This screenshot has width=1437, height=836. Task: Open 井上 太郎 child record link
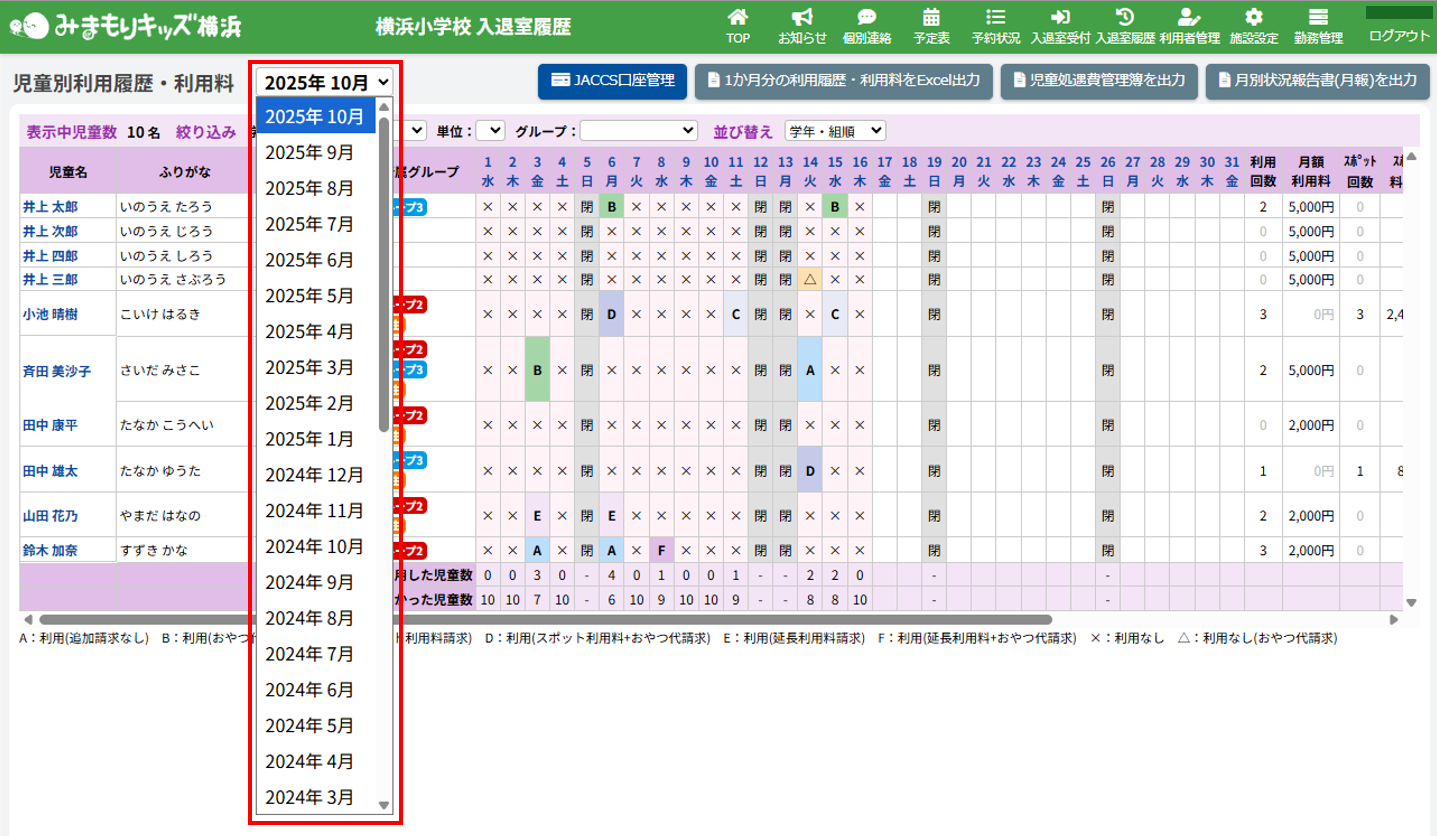point(50,207)
